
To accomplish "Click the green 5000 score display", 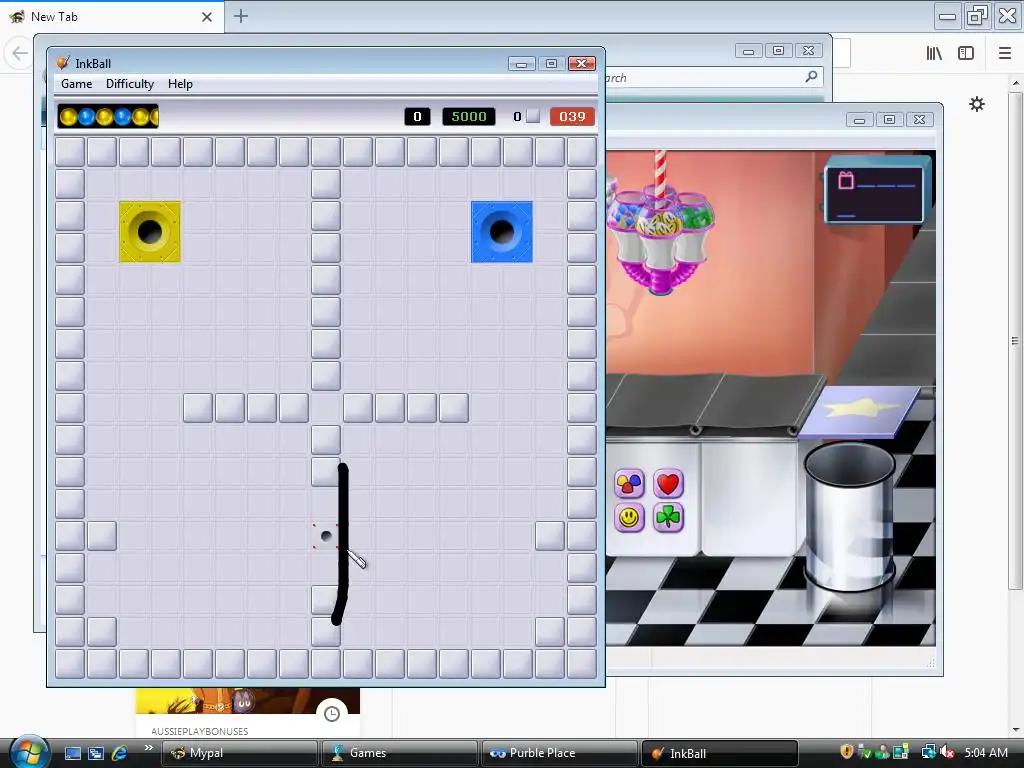I will (x=469, y=116).
